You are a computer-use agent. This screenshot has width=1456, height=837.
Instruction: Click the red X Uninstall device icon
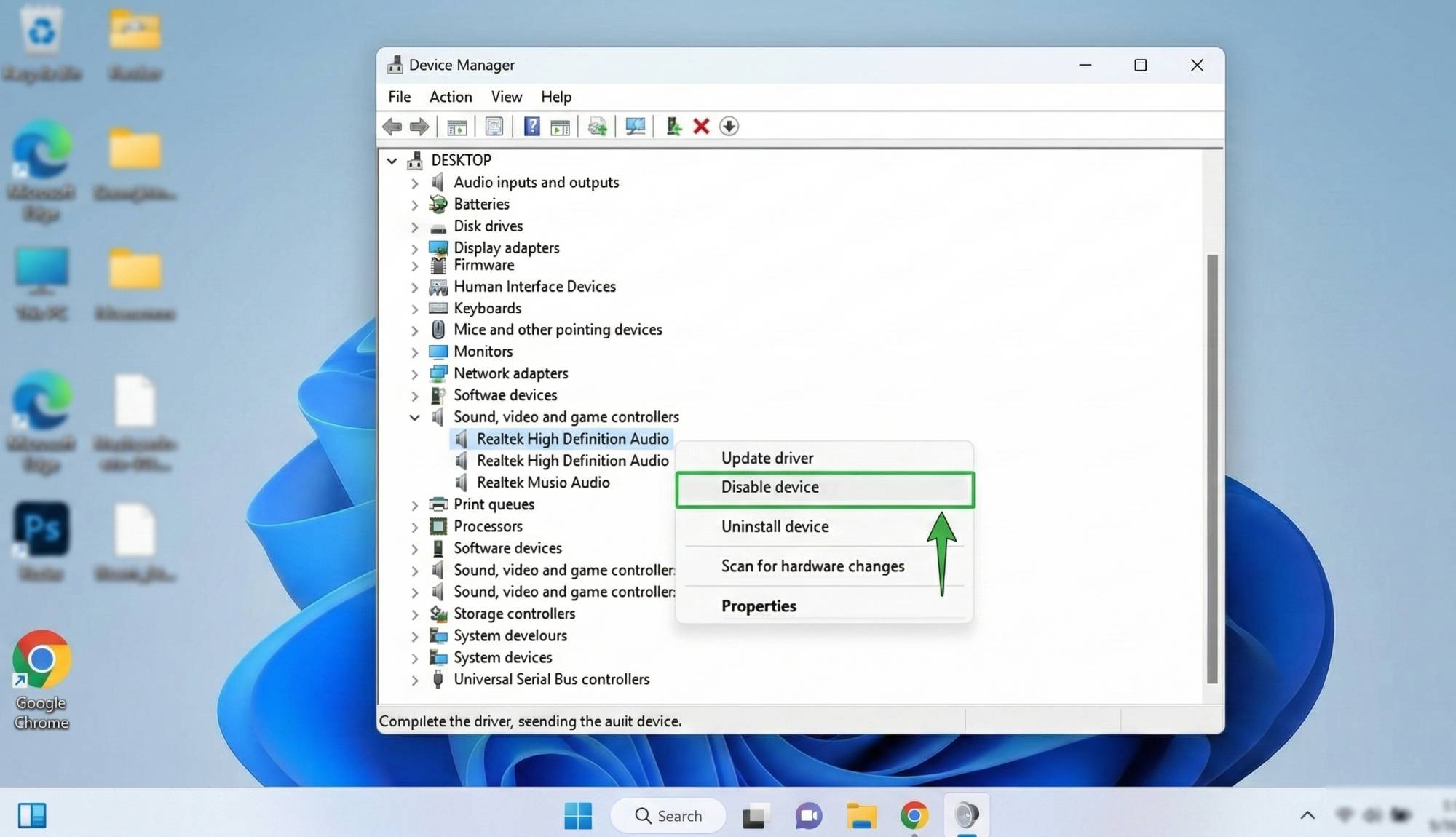tap(700, 126)
